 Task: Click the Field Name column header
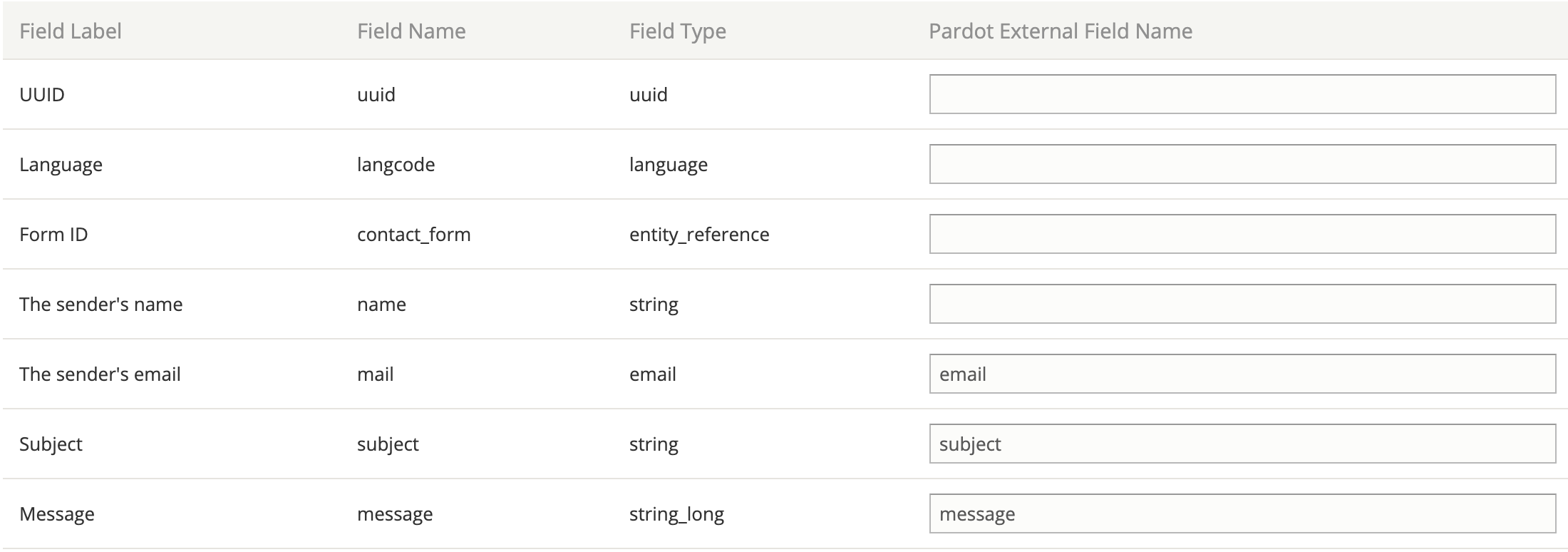pyautogui.click(x=412, y=31)
